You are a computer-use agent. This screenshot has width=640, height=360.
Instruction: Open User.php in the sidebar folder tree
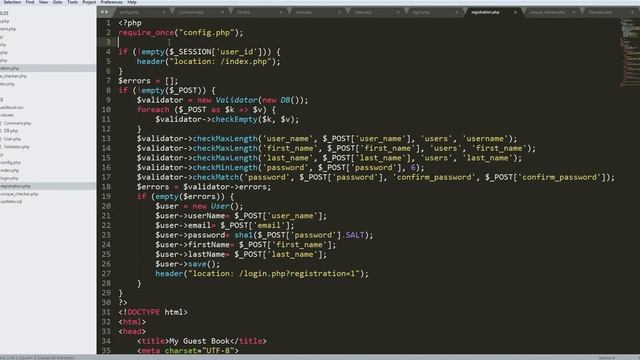[12, 139]
